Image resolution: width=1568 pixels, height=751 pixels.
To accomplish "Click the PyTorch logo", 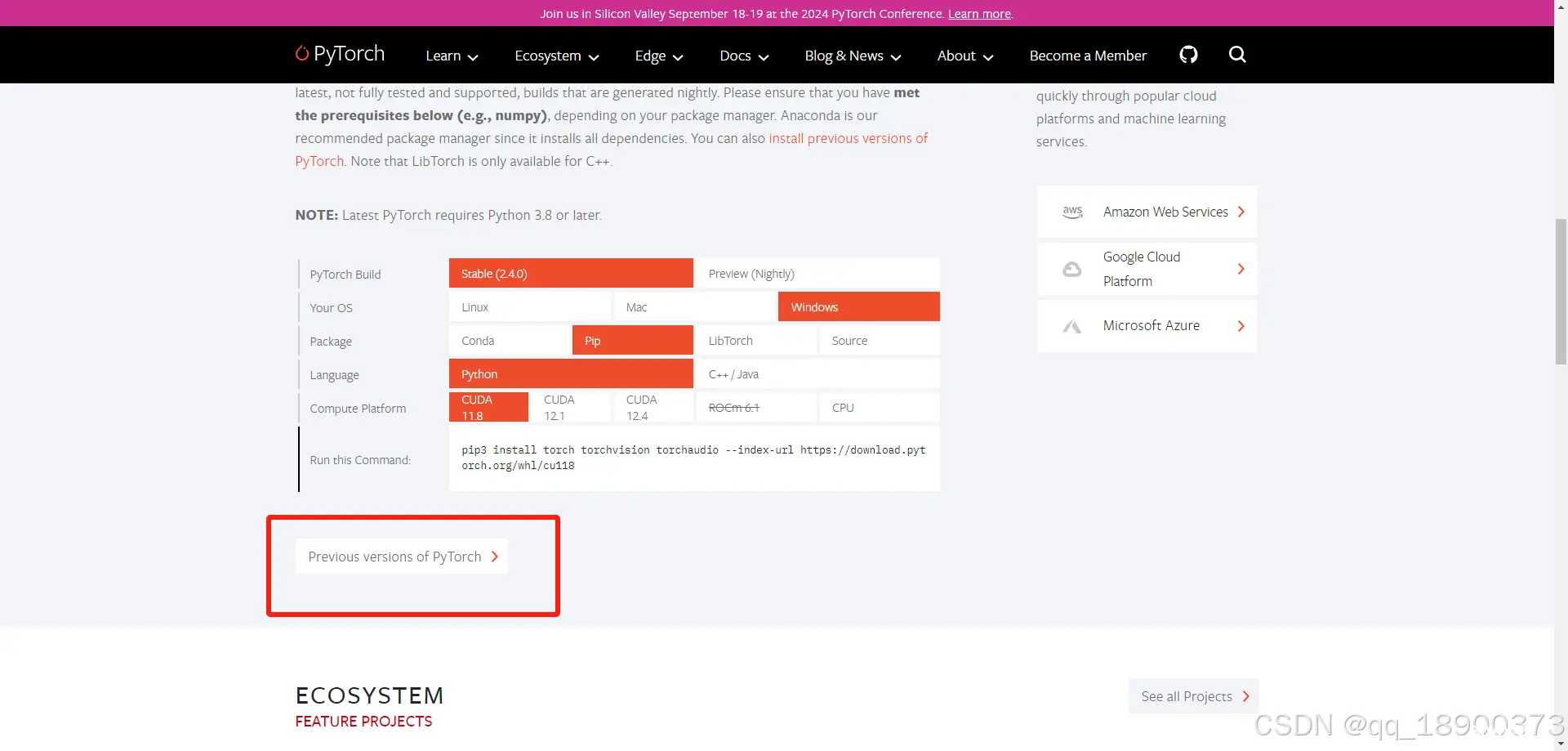I will point(340,54).
